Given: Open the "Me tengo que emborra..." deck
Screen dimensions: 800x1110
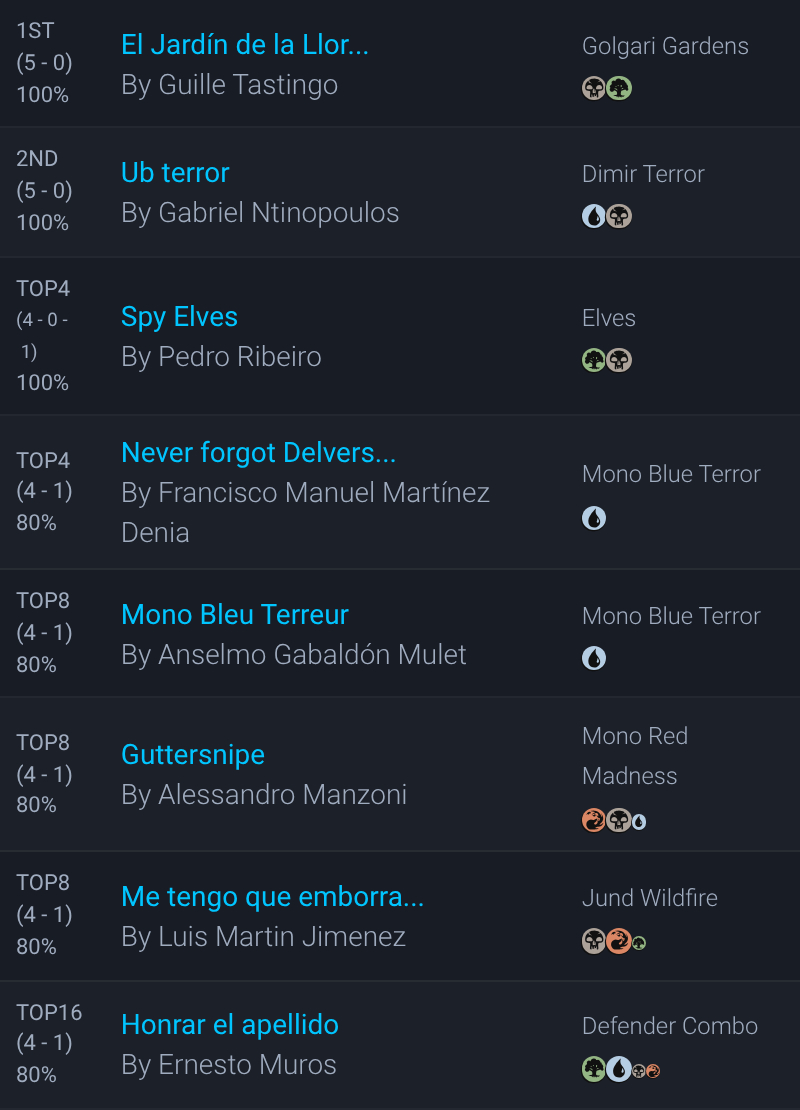Looking at the screenshot, I should point(272,897).
